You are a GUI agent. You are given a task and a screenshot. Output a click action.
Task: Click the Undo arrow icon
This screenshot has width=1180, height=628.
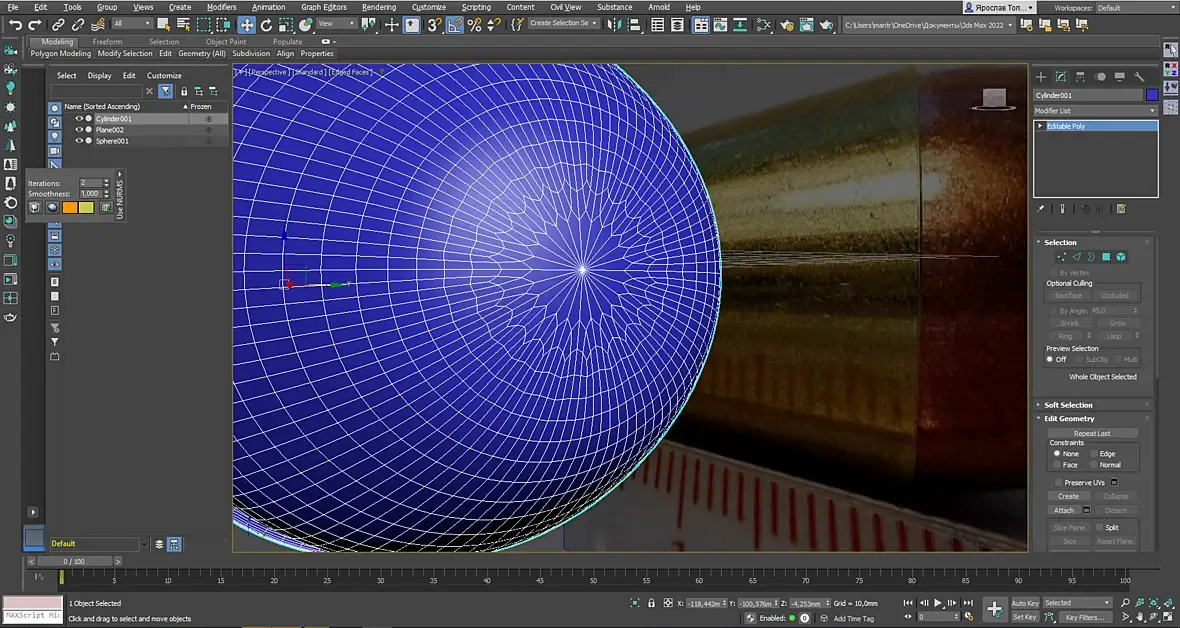15,25
